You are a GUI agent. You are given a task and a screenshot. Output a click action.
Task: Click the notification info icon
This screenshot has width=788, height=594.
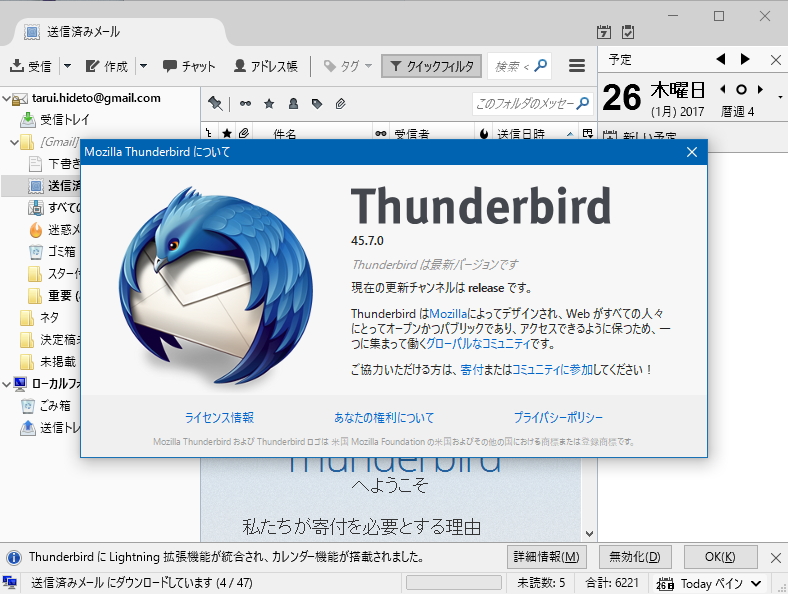click(14, 557)
